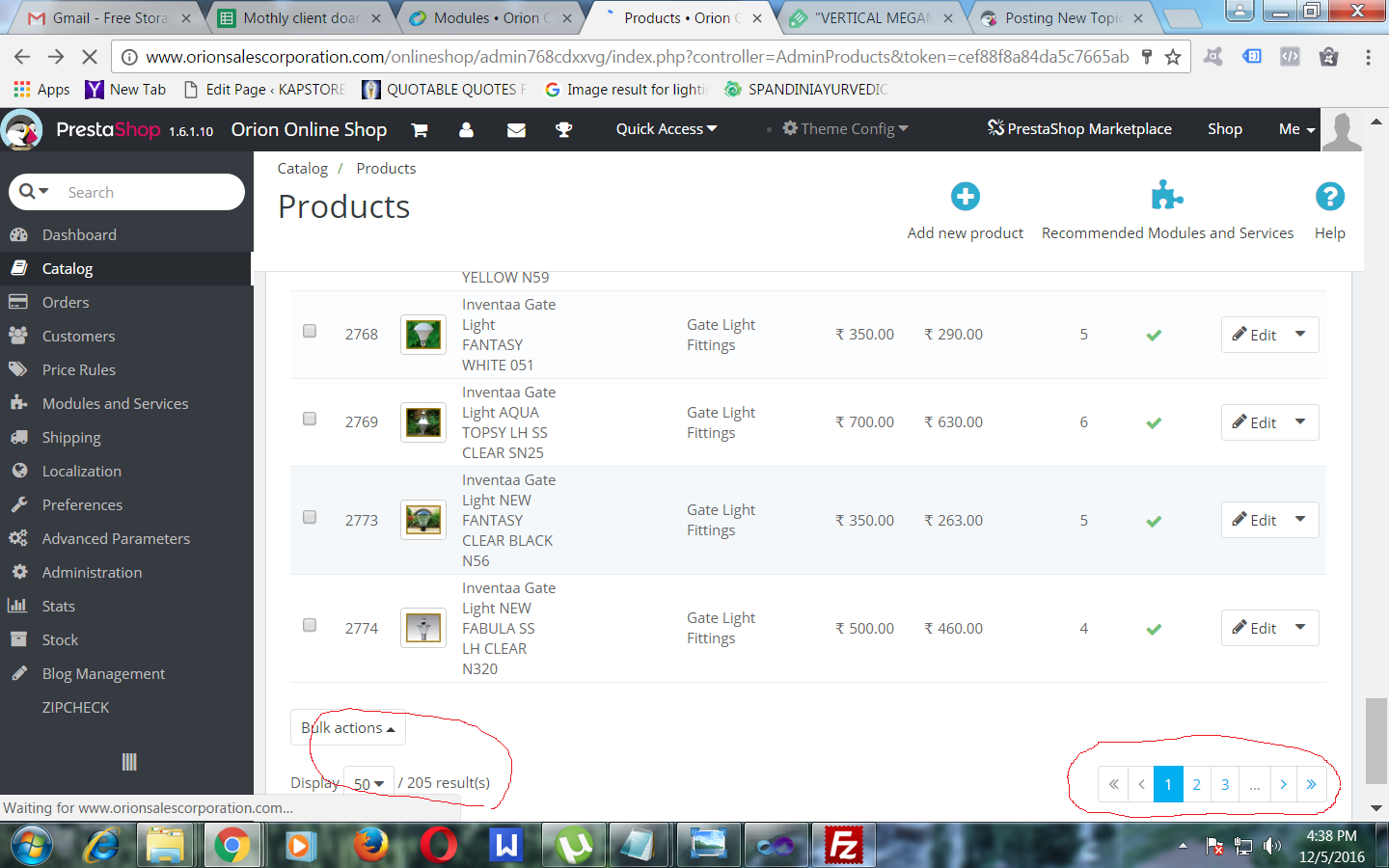Open PrestaShop Marketplace link

click(x=1079, y=129)
